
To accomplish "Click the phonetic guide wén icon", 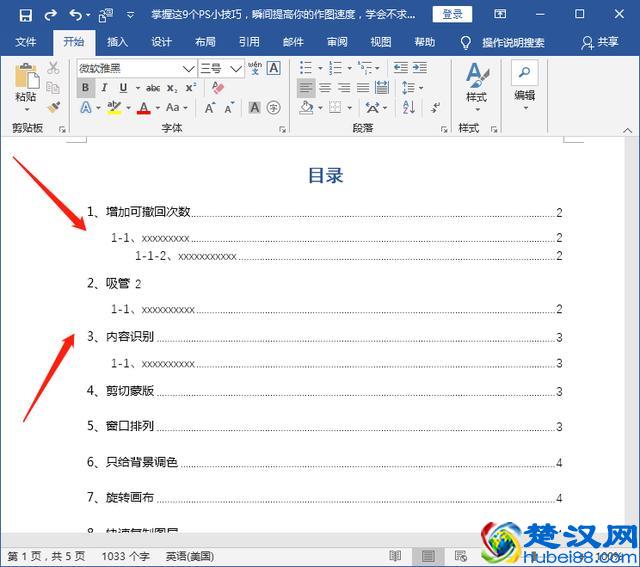I will pos(255,68).
